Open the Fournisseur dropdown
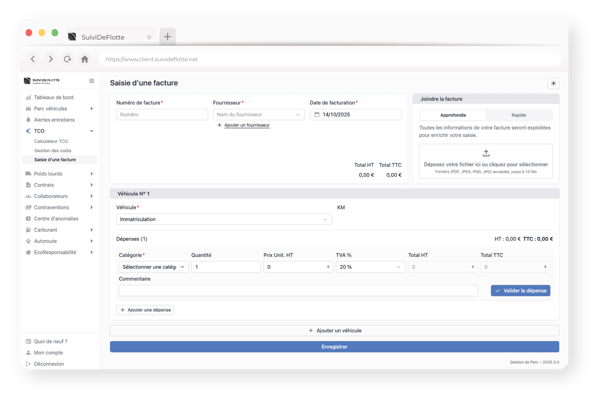Image resolution: width=600 pixels, height=401 pixels. 259,114
